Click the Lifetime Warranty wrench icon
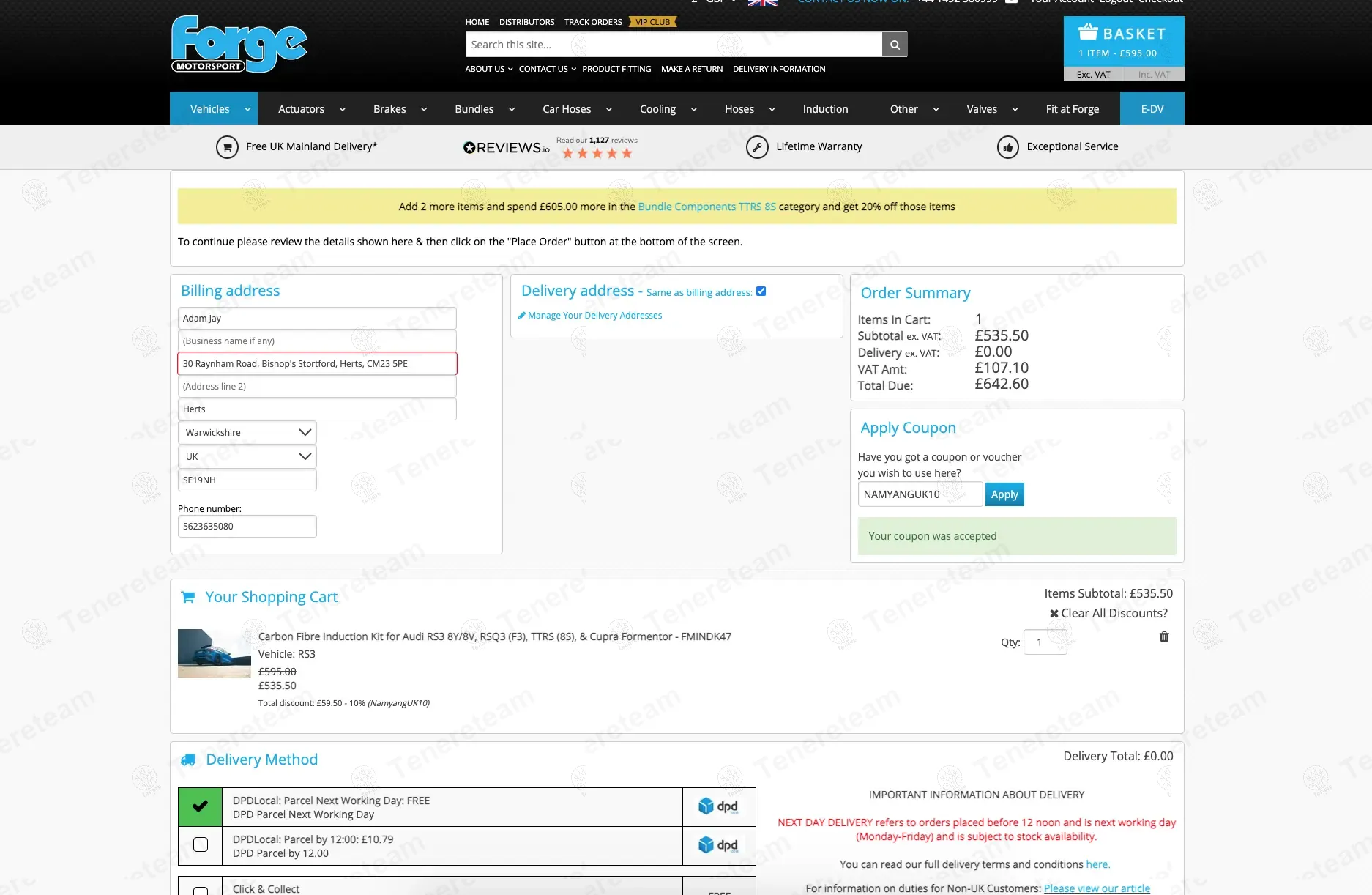 (757, 147)
